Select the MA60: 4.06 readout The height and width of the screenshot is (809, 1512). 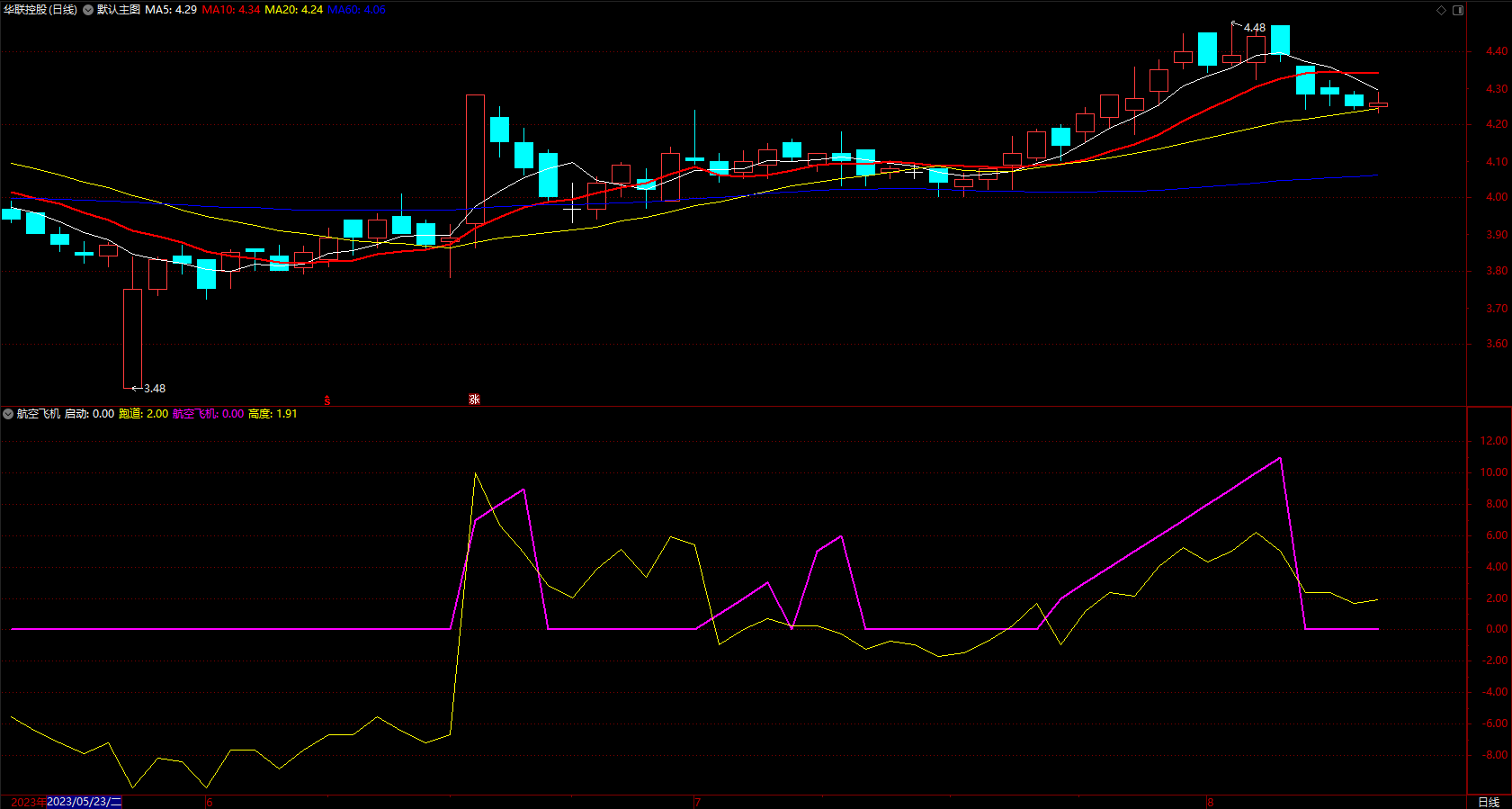click(x=356, y=10)
